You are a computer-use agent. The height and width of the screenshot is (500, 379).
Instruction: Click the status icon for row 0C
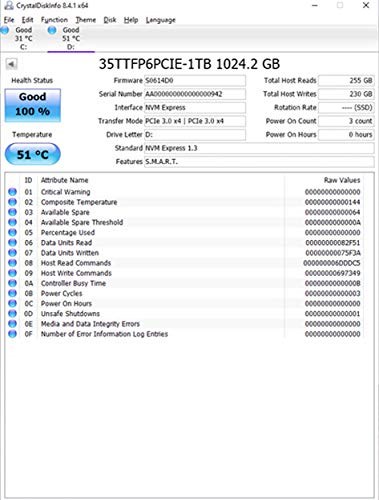12,303
